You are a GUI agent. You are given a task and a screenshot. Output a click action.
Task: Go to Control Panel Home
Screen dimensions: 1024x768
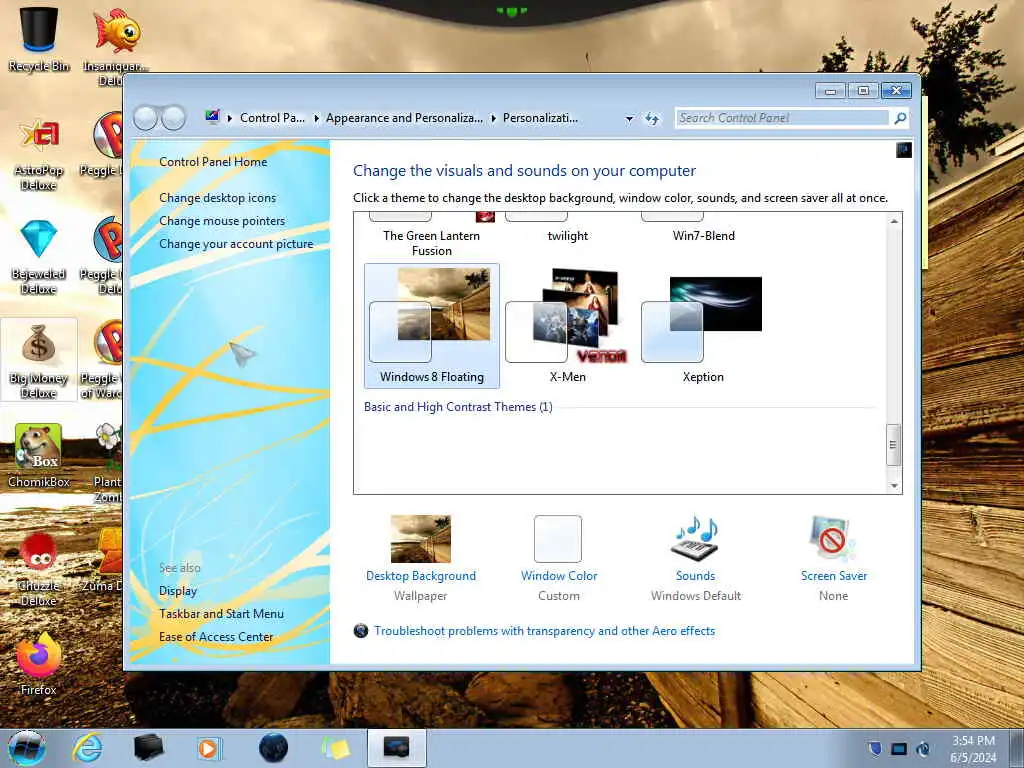(213, 162)
